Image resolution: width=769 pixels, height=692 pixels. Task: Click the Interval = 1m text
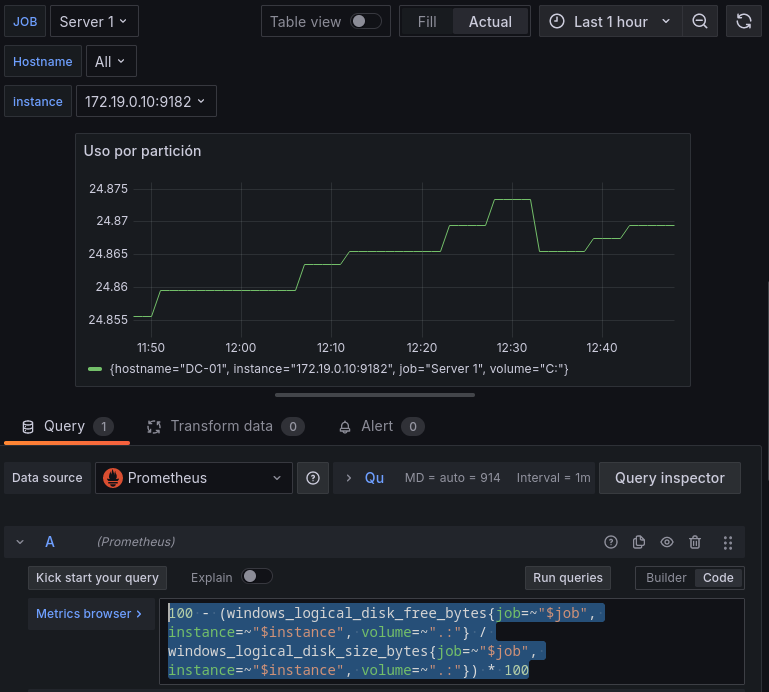pos(553,478)
